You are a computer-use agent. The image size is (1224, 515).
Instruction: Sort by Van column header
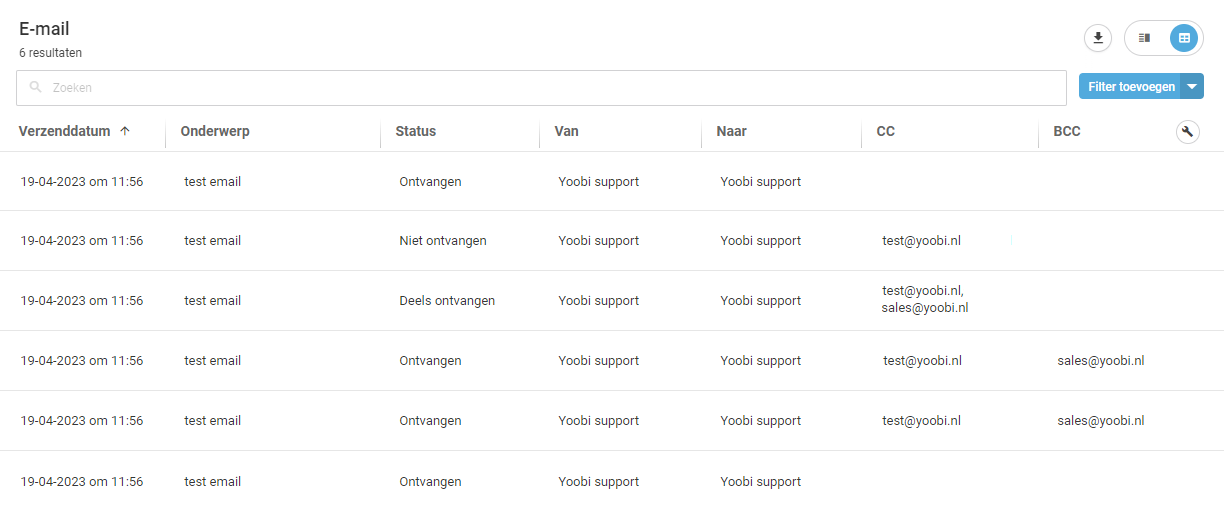coord(566,131)
